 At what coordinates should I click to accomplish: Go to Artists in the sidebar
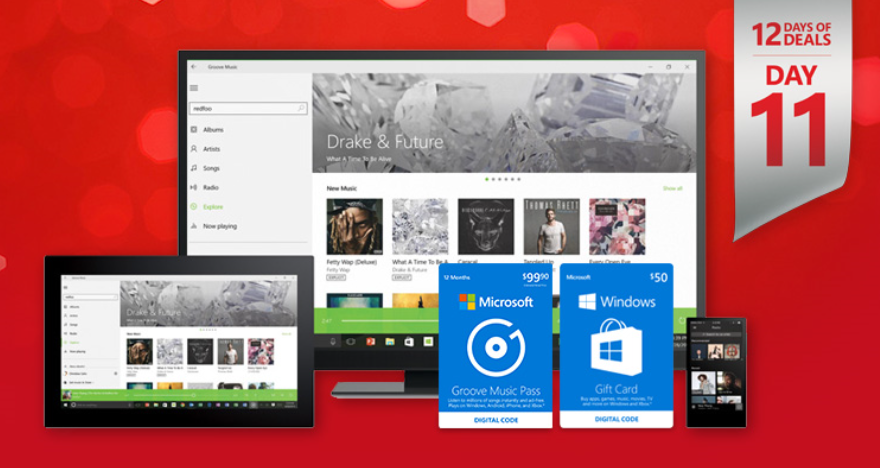212,149
